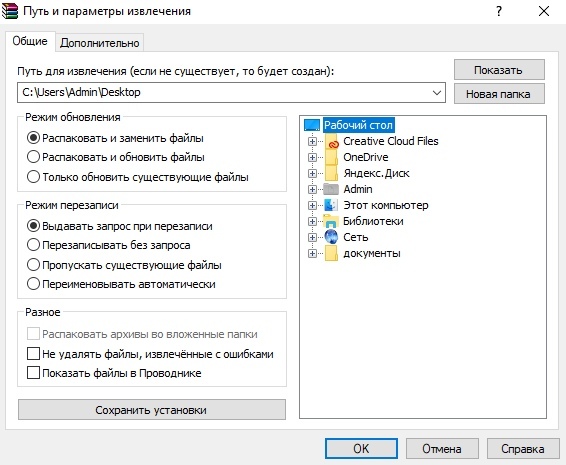566x465 pixels.
Task: Select Этот компьютер label in tree
Action: click(386, 205)
